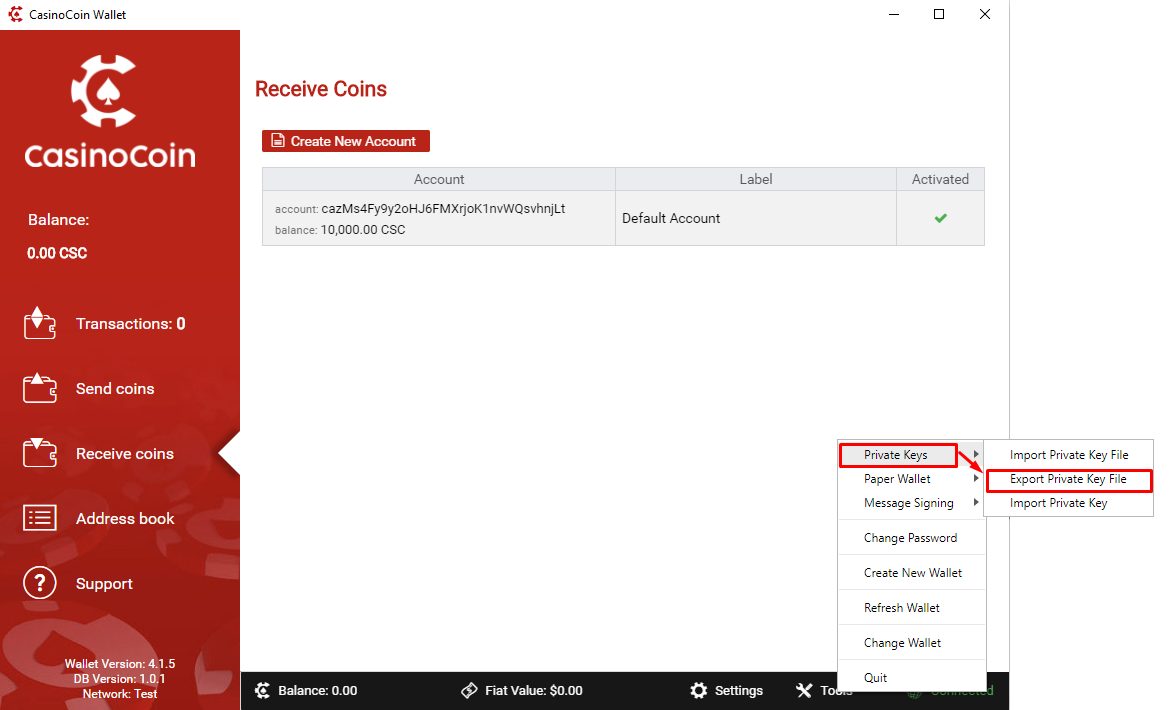Click the Fiat Value: $0.00 status text
This screenshot has height=710, width=1175.
pos(534,691)
